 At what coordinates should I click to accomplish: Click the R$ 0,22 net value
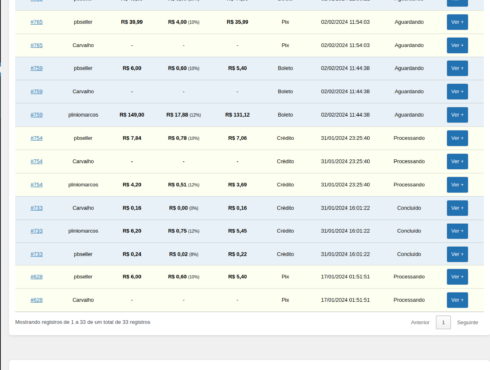(x=237, y=254)
